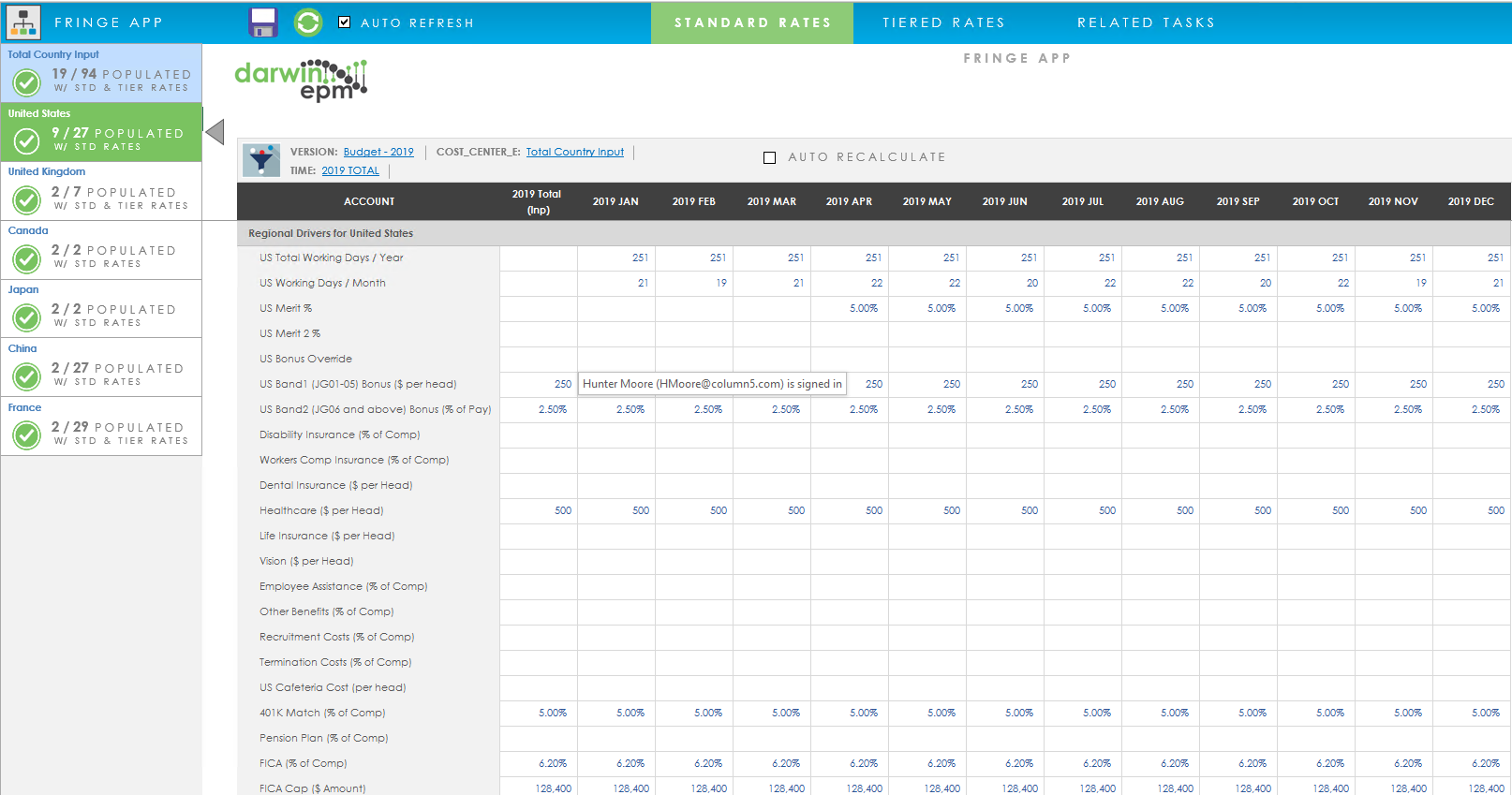The image size is (1512, 795).
Task: Toggle the Auto Refresh checkbox
Action: (344, 22)
